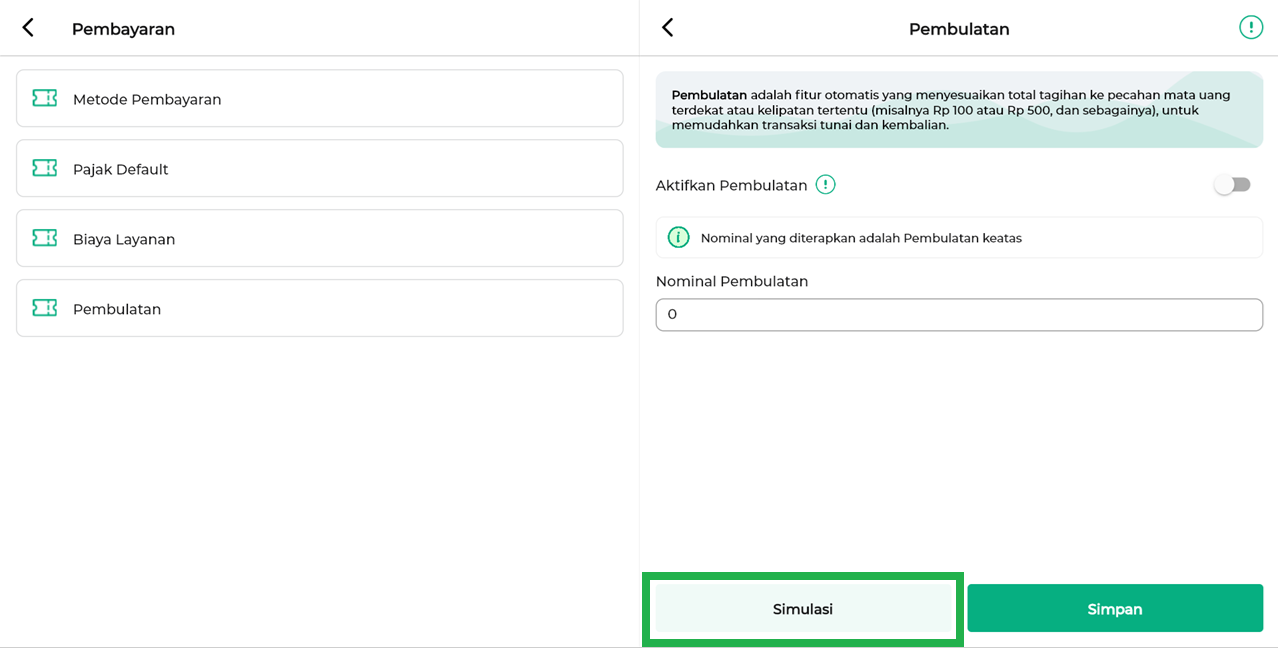Click the Pembulatan description banner
The image size is (1278, 648).
point(958,110)
